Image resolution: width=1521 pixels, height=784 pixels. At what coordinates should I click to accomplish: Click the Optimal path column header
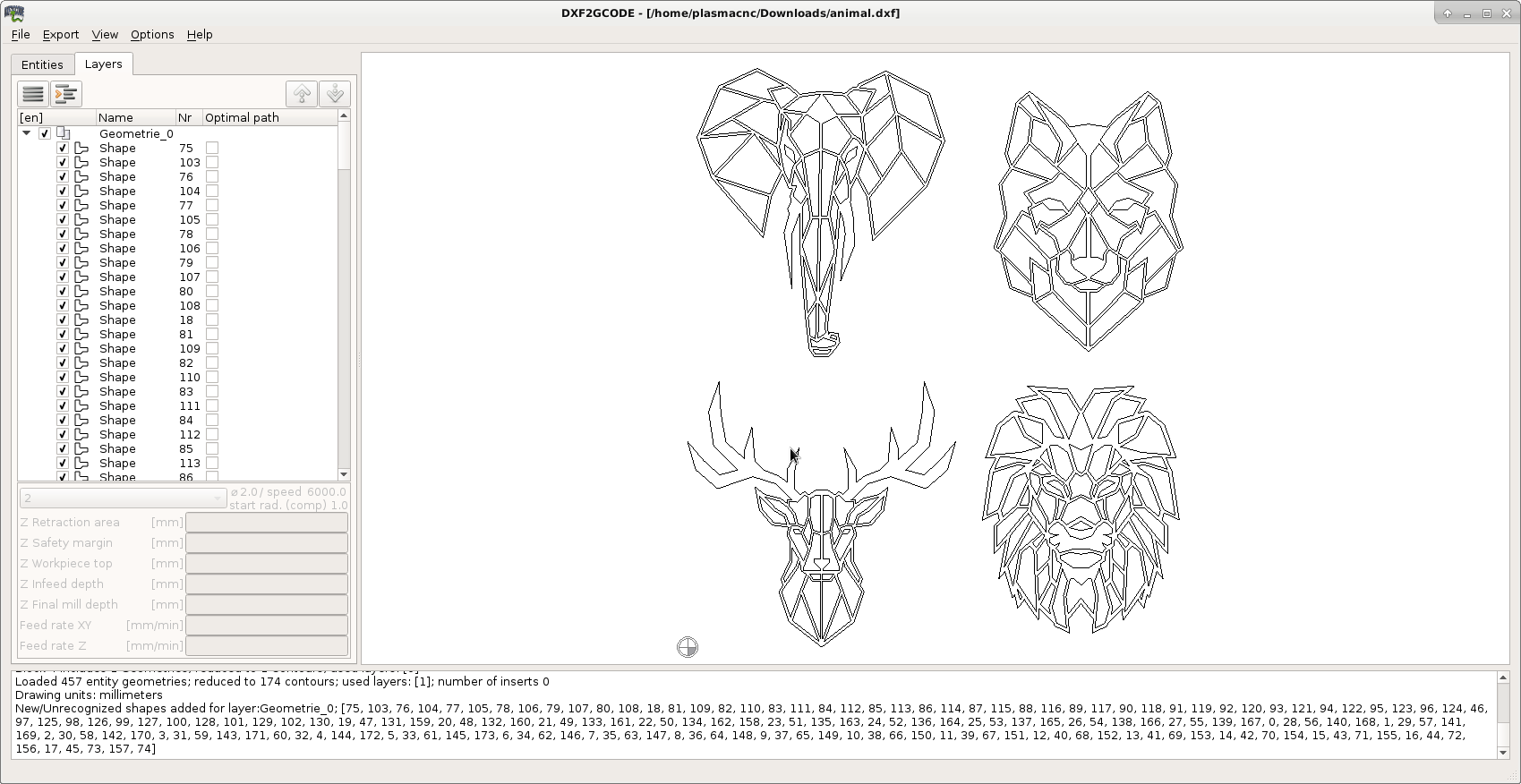pyautogui.click(x=270, y=117)
